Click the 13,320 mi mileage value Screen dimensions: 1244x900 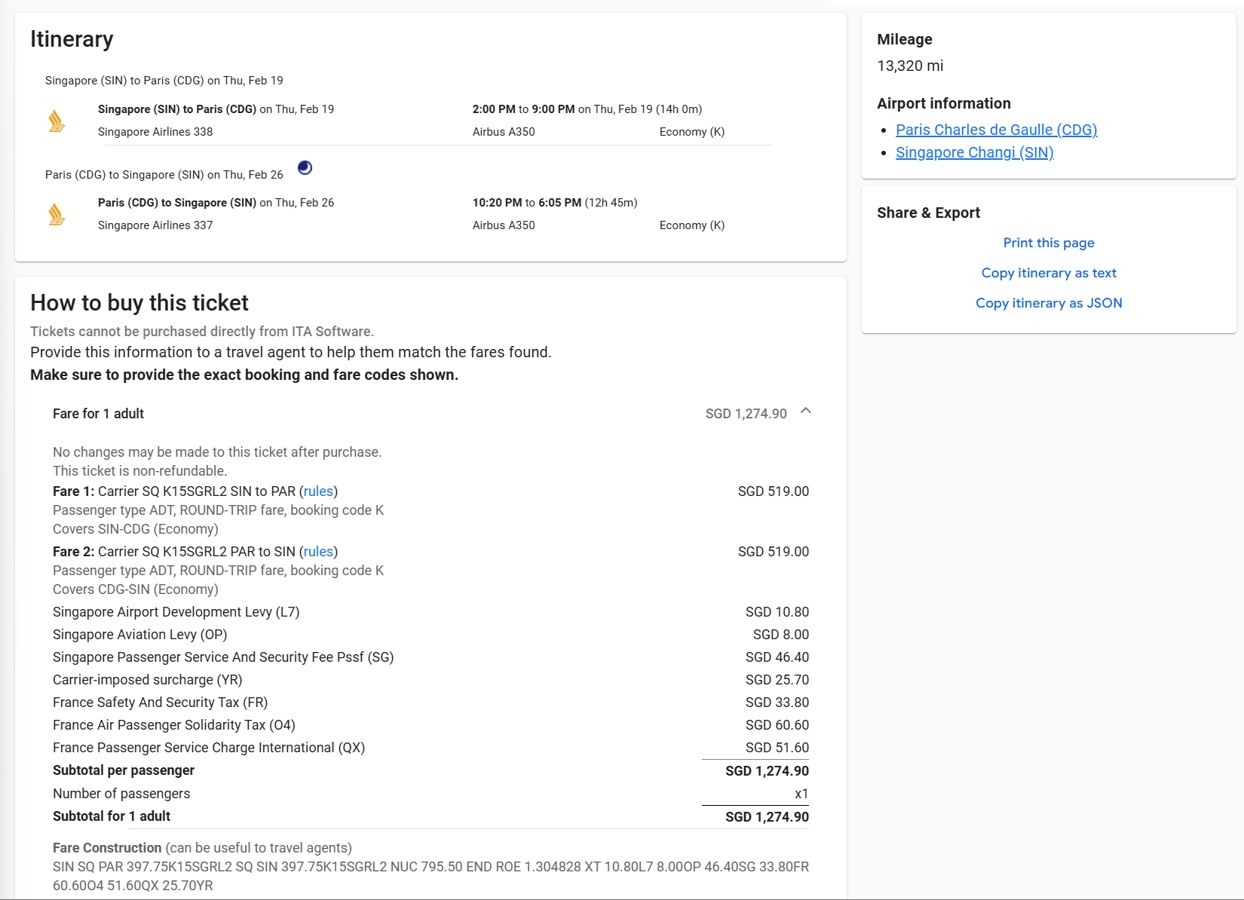pos(910,66)
